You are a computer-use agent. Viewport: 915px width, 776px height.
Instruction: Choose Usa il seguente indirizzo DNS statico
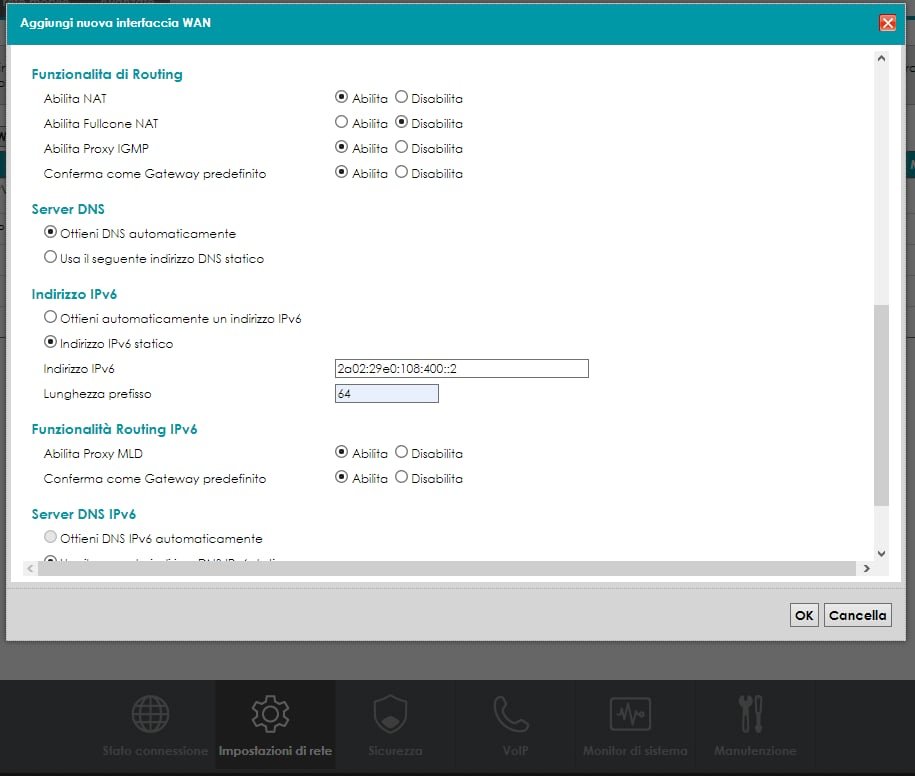click(x=51, y=258)
